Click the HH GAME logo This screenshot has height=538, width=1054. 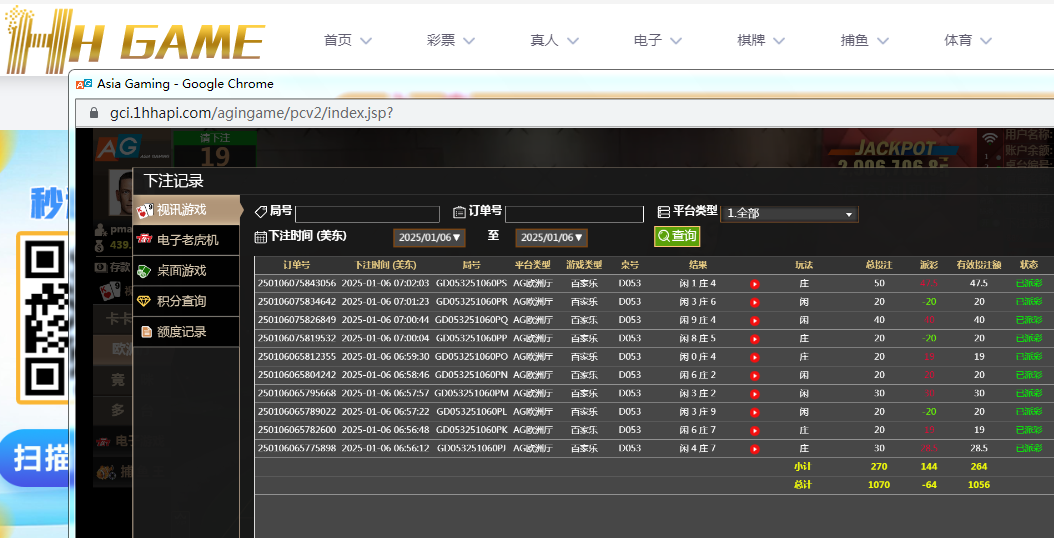point(135,40)
